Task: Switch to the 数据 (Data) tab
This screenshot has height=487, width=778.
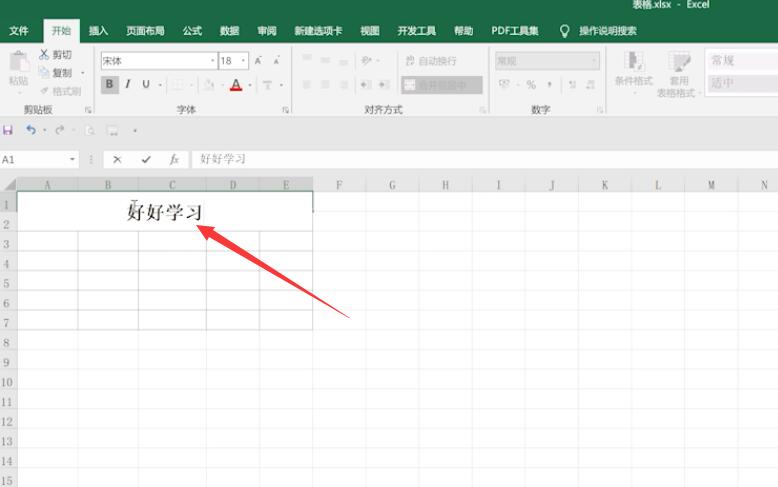Action: pos(229,31)
